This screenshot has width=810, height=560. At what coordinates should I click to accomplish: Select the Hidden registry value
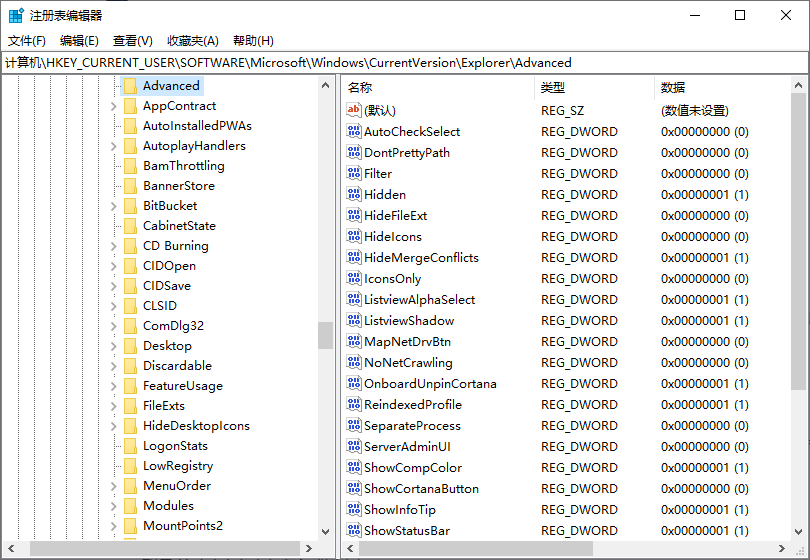pos(385,194)
